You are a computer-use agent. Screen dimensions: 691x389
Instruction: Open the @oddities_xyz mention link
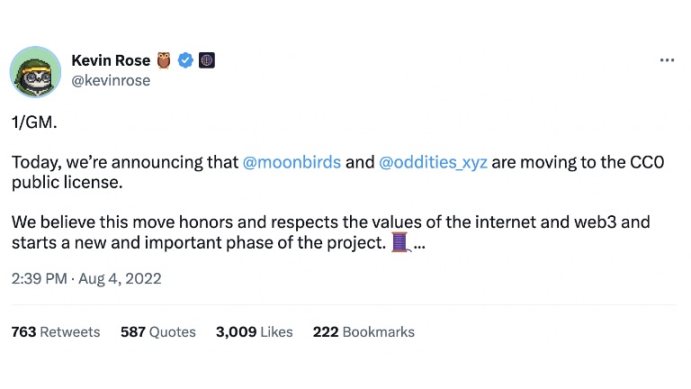433,162
